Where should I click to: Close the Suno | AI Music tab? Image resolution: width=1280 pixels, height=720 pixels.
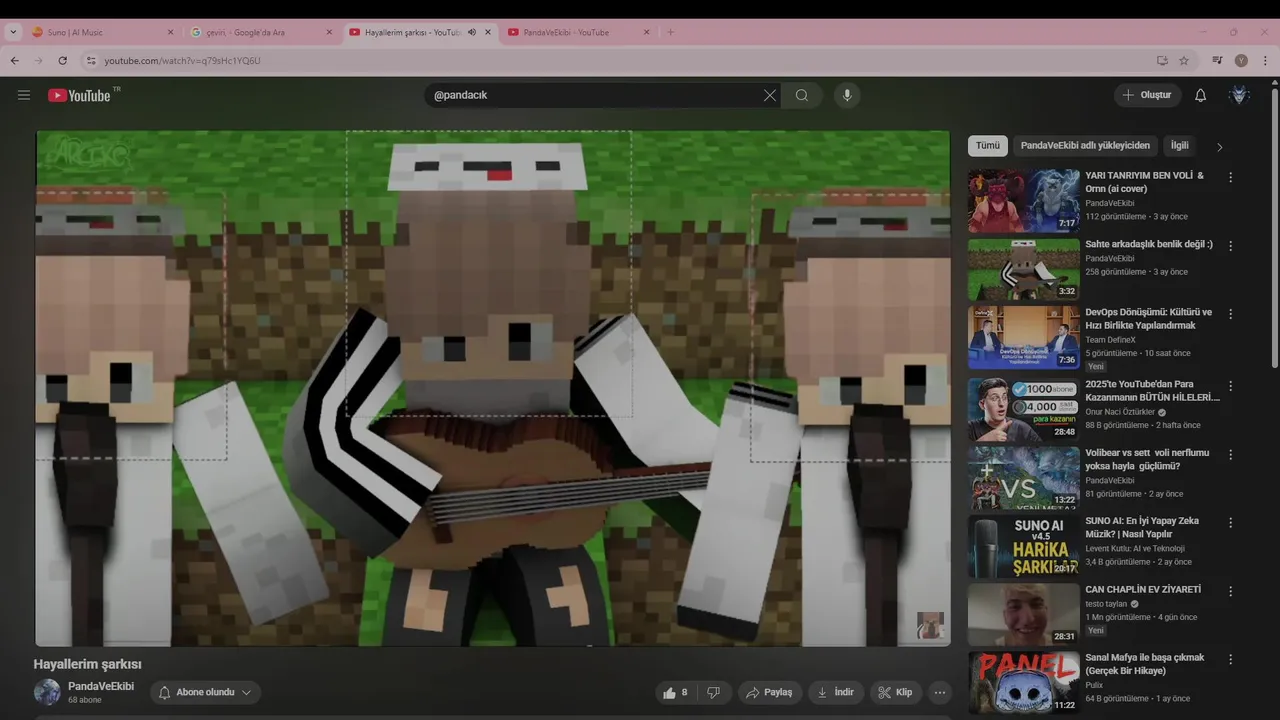coord(170,32)
